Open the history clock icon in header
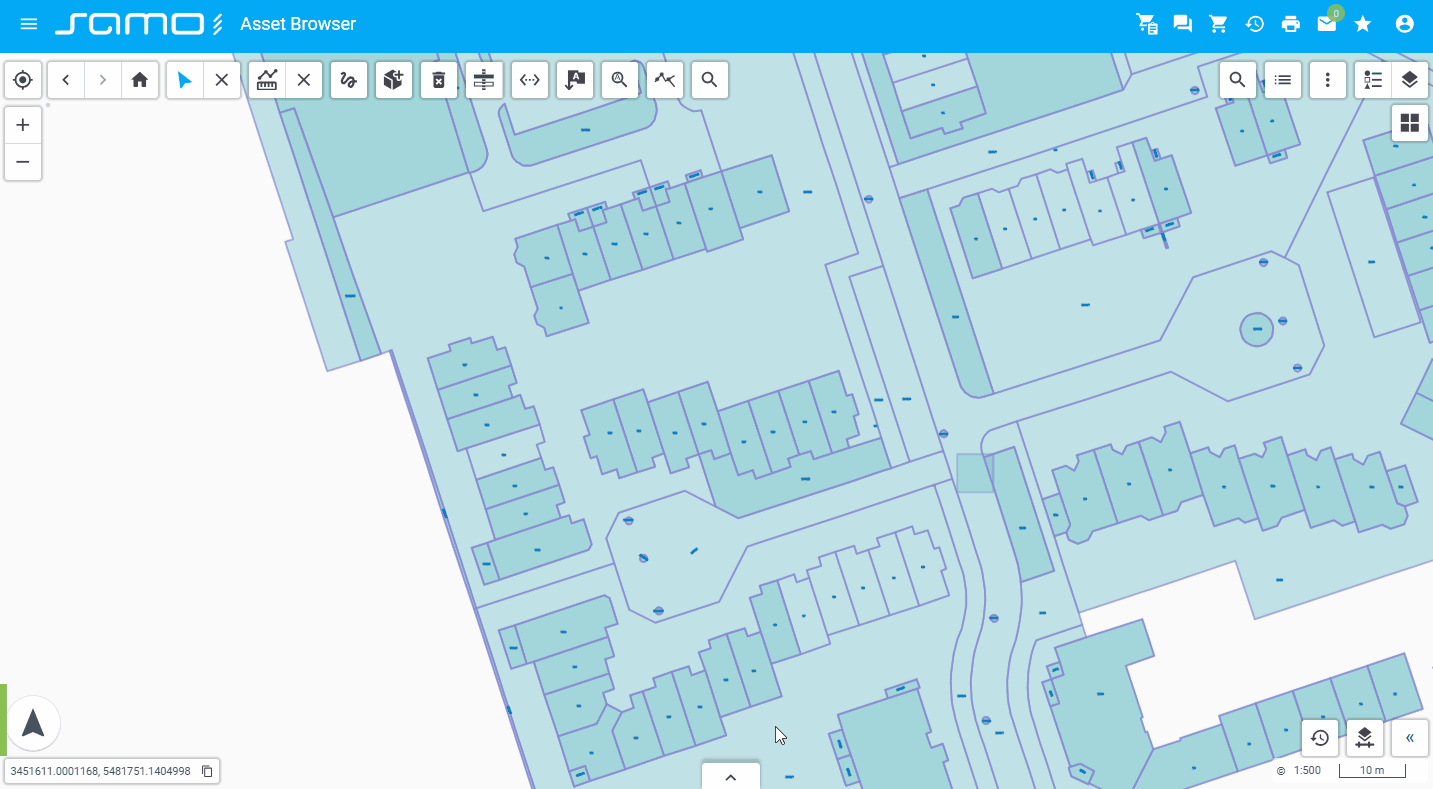The height and width of the screenshot is (789, 1433). 1254,24
